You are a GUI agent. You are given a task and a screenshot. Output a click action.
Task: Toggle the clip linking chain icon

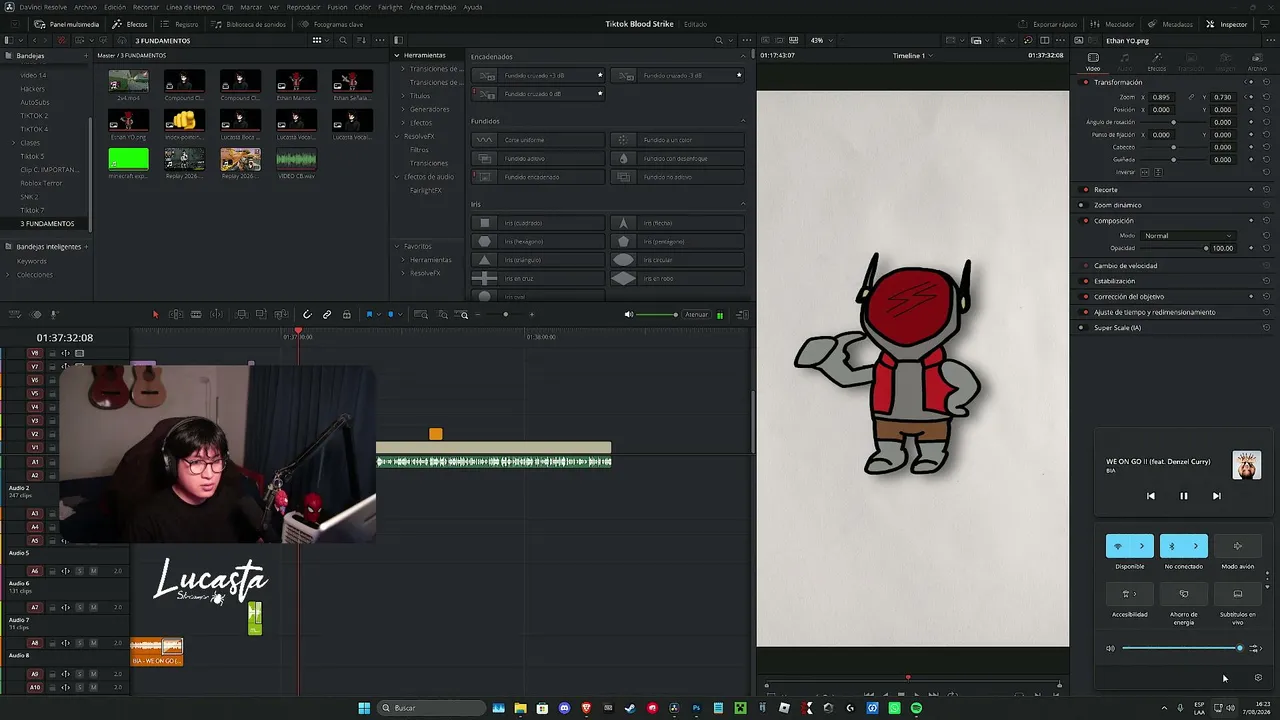[x=327, y=315]
